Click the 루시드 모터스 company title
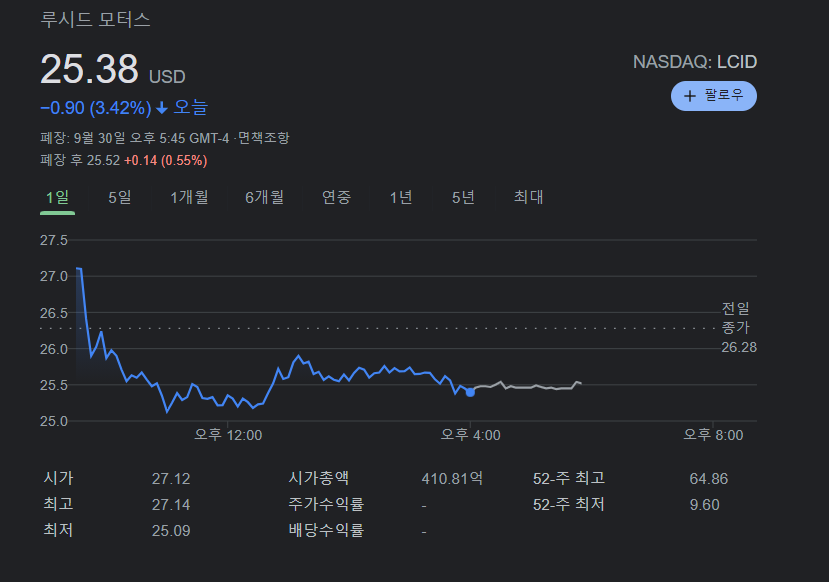The width and height of the screenshot is (829, 582). pos(95,20)
